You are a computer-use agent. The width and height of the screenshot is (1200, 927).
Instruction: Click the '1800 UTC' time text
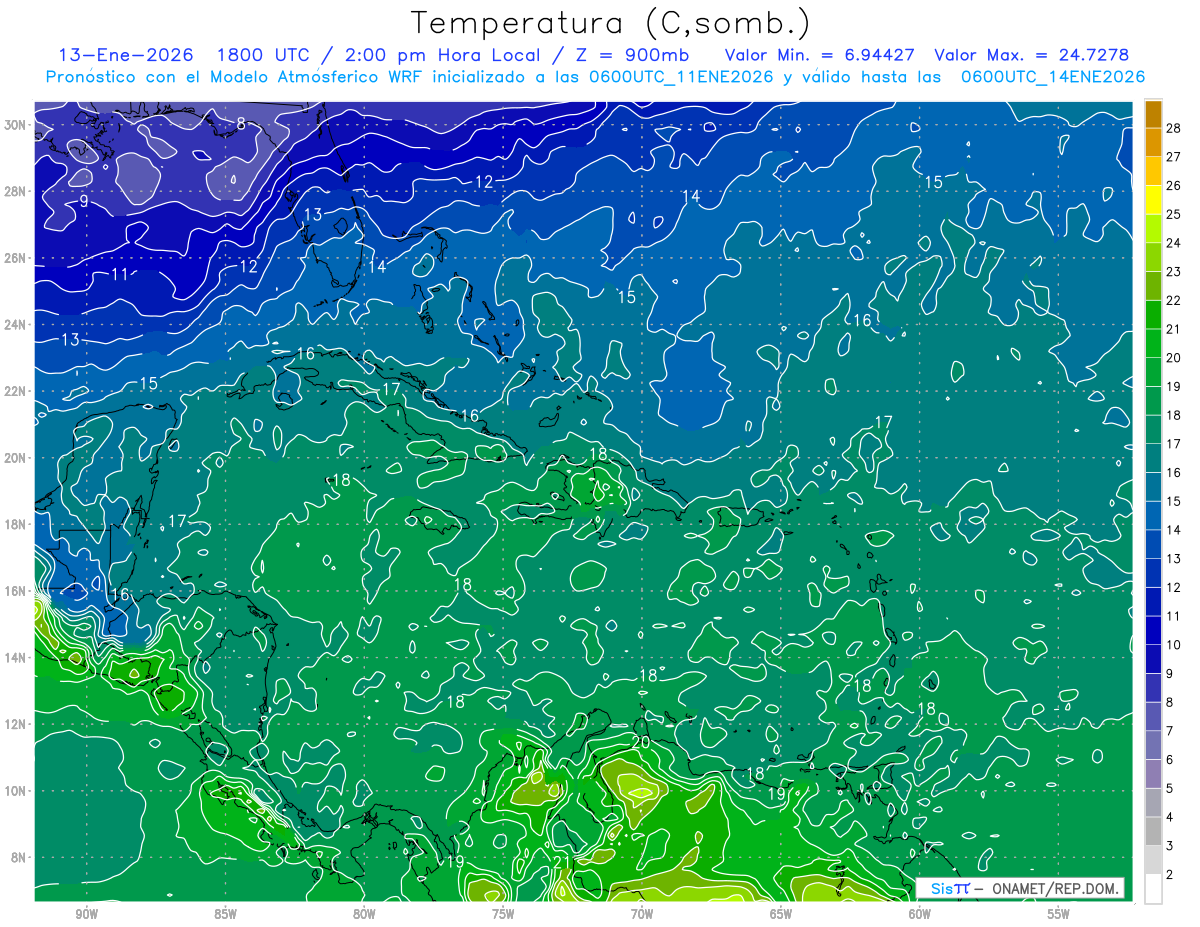(x=264, y=55)
